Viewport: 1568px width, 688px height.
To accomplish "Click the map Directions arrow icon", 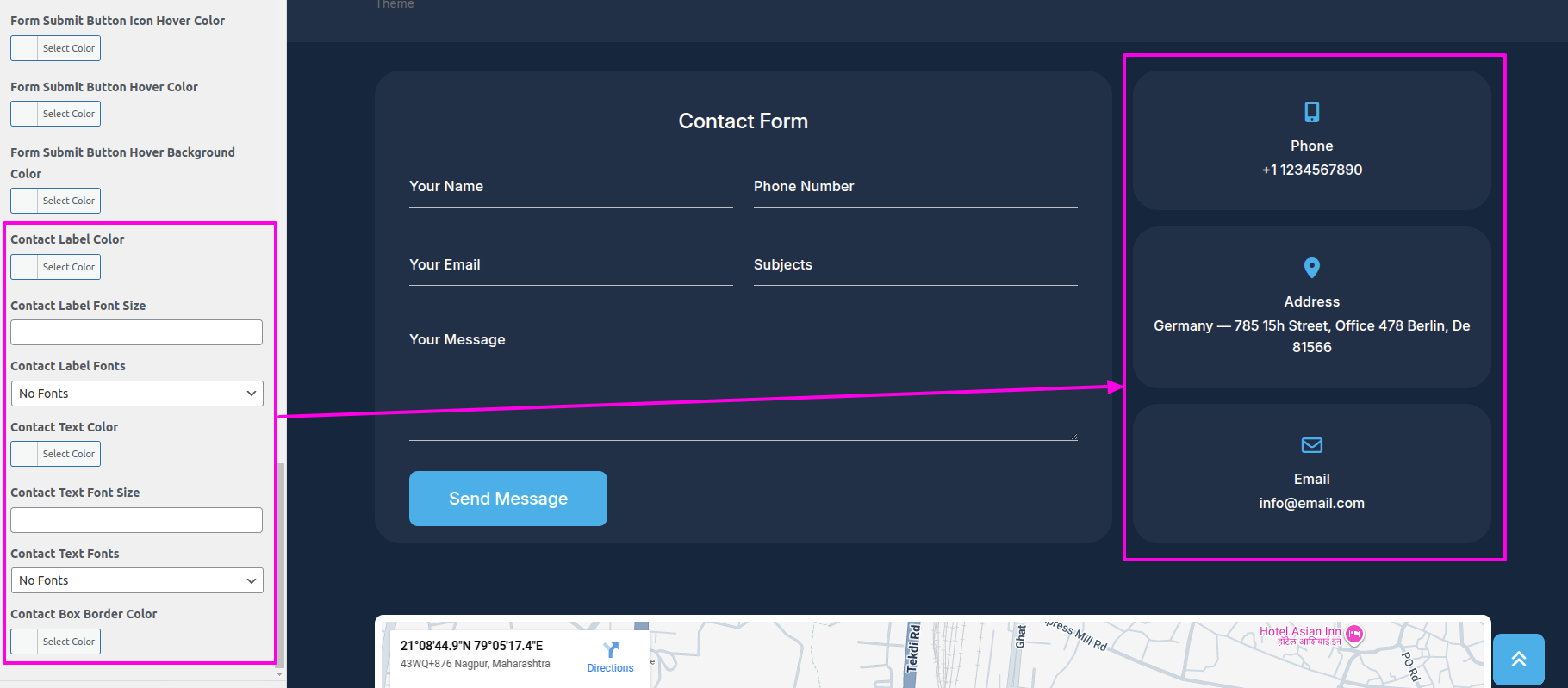I will tap(611, 650).
